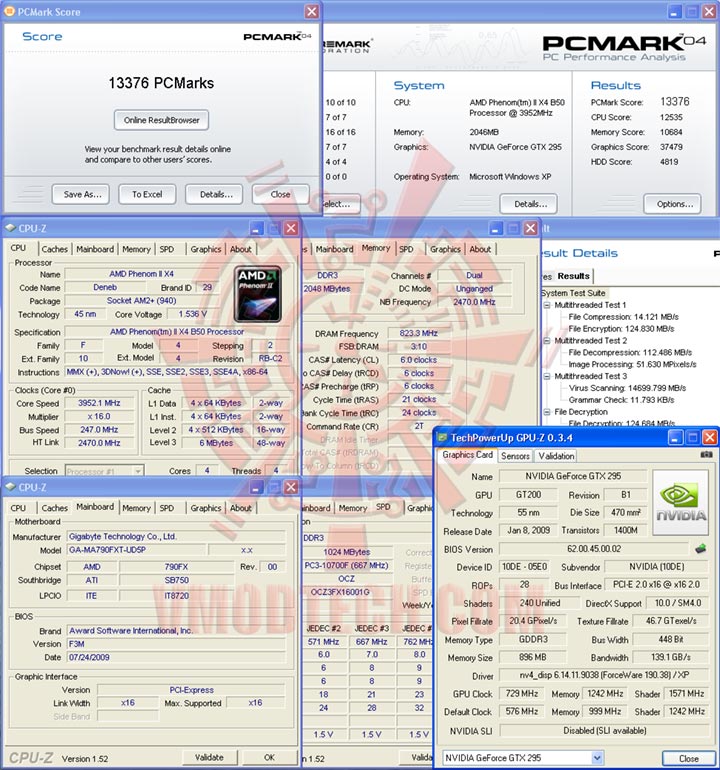
Task: Export score with To Excel button
Action: pos(147,194)
